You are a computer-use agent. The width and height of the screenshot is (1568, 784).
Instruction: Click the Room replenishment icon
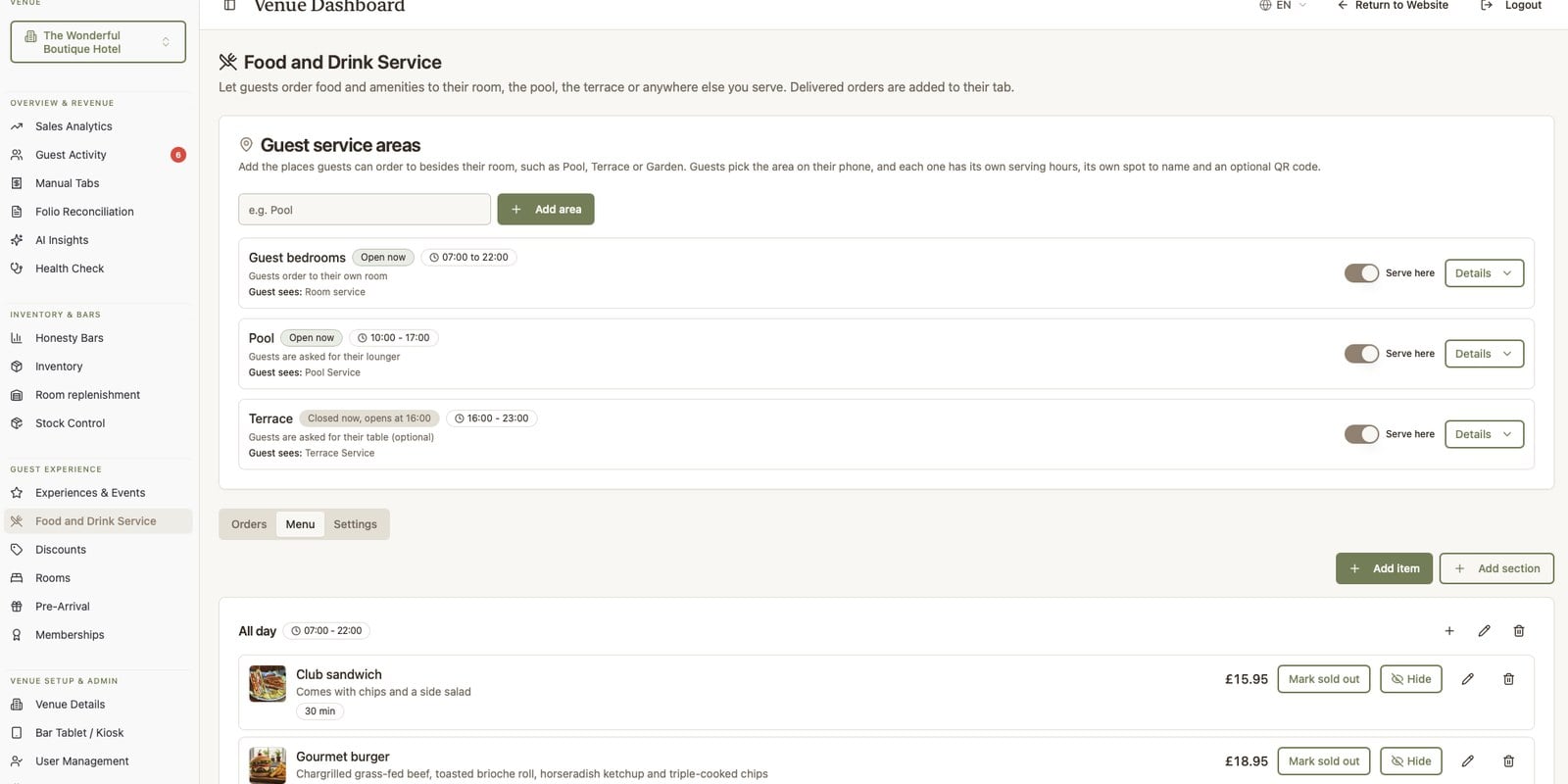[x=17, y=395]
